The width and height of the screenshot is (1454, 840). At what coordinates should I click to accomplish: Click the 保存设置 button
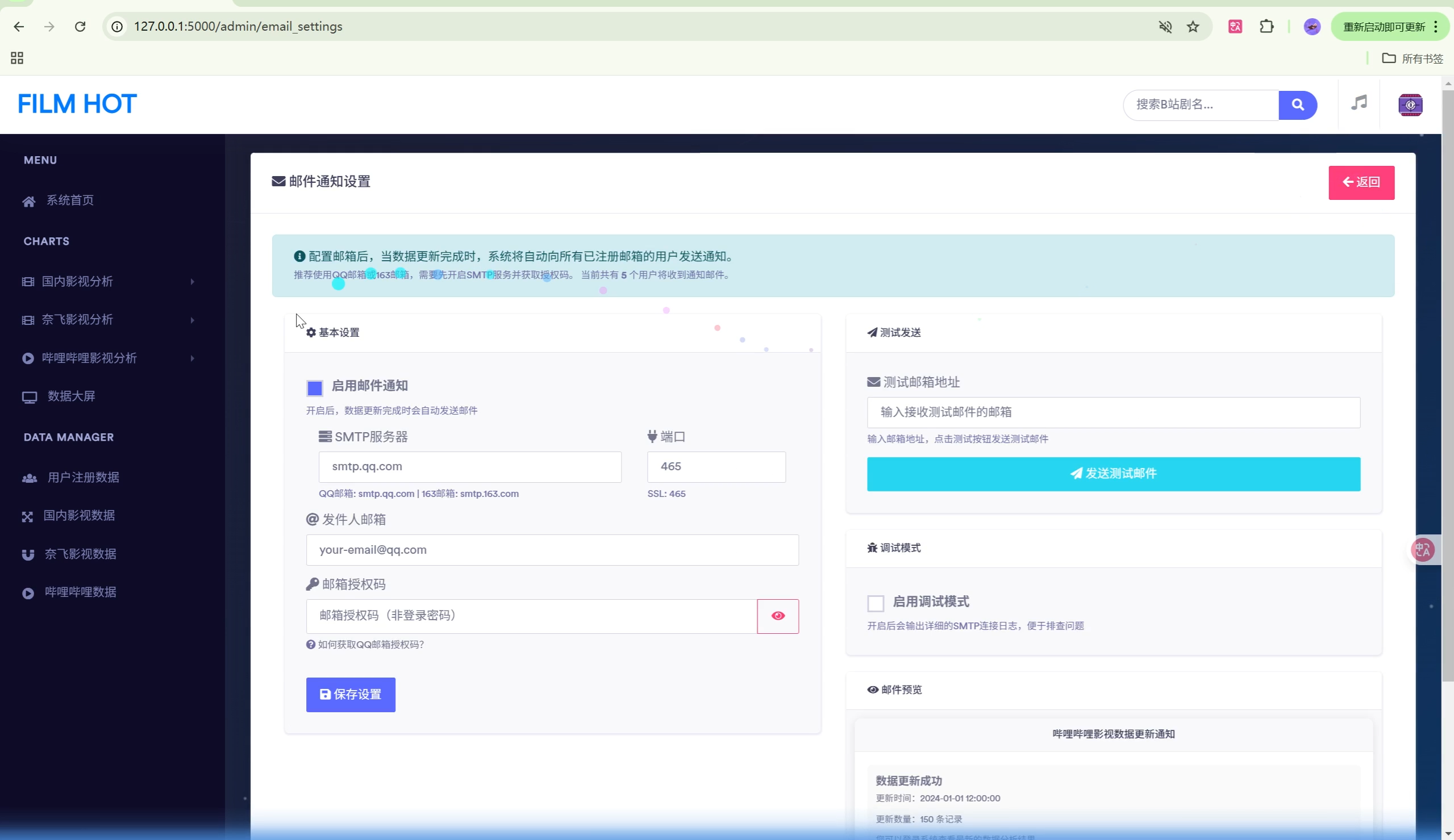click(x=350, y=695)
